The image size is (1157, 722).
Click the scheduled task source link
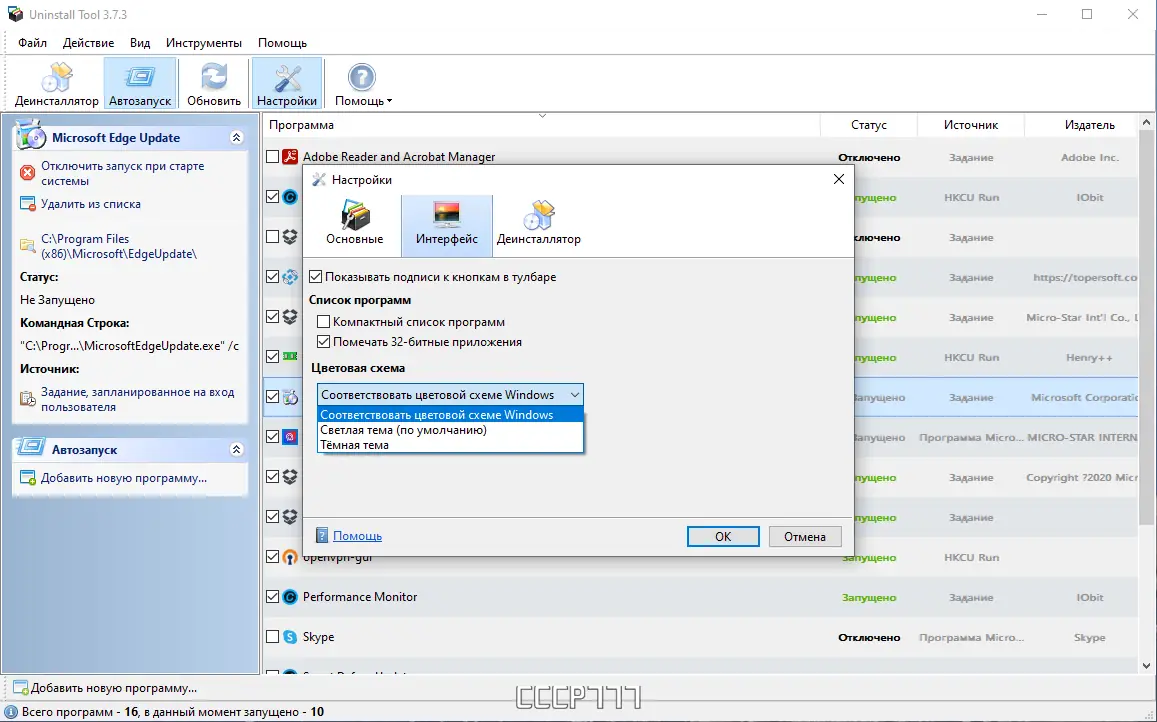click(138, 399)
